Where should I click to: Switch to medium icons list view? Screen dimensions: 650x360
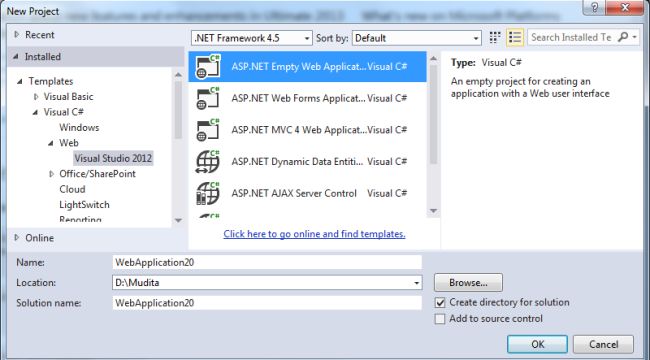(515, 38)
